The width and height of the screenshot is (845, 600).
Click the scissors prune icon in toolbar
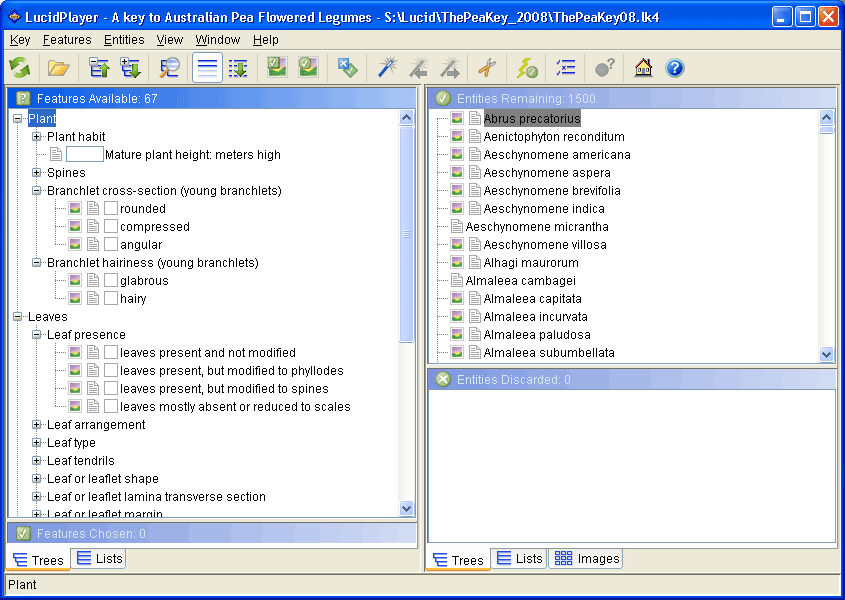(x=486, y=68)
